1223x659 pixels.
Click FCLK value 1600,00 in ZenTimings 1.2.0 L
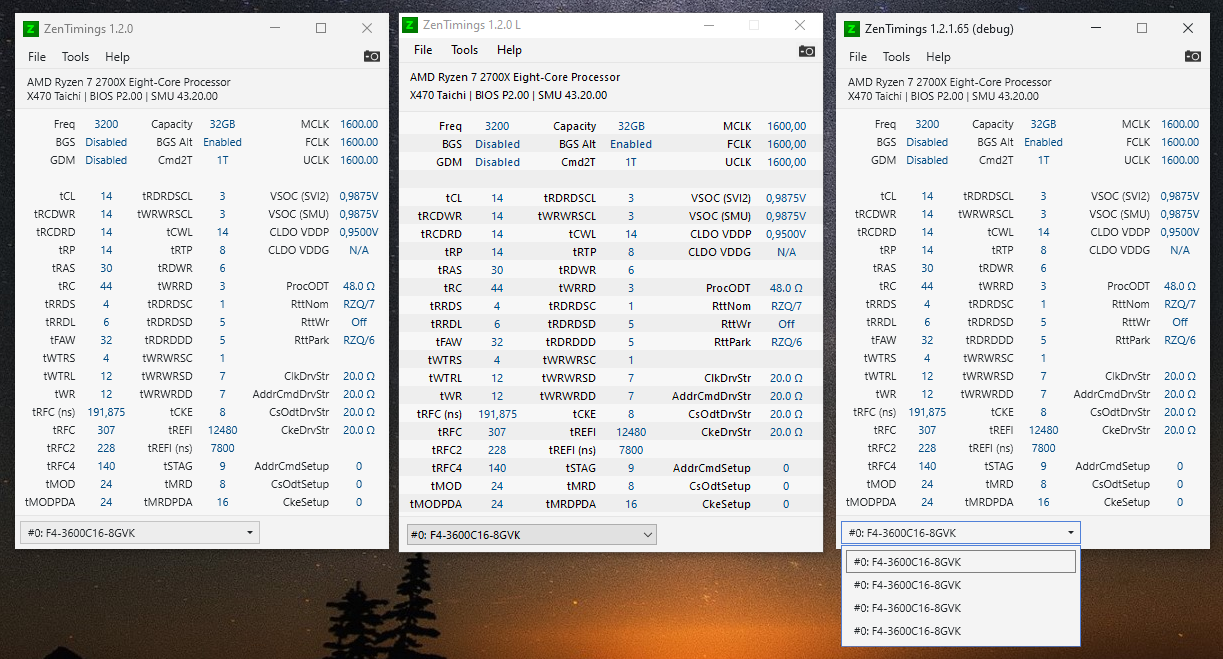click(787, 144)
